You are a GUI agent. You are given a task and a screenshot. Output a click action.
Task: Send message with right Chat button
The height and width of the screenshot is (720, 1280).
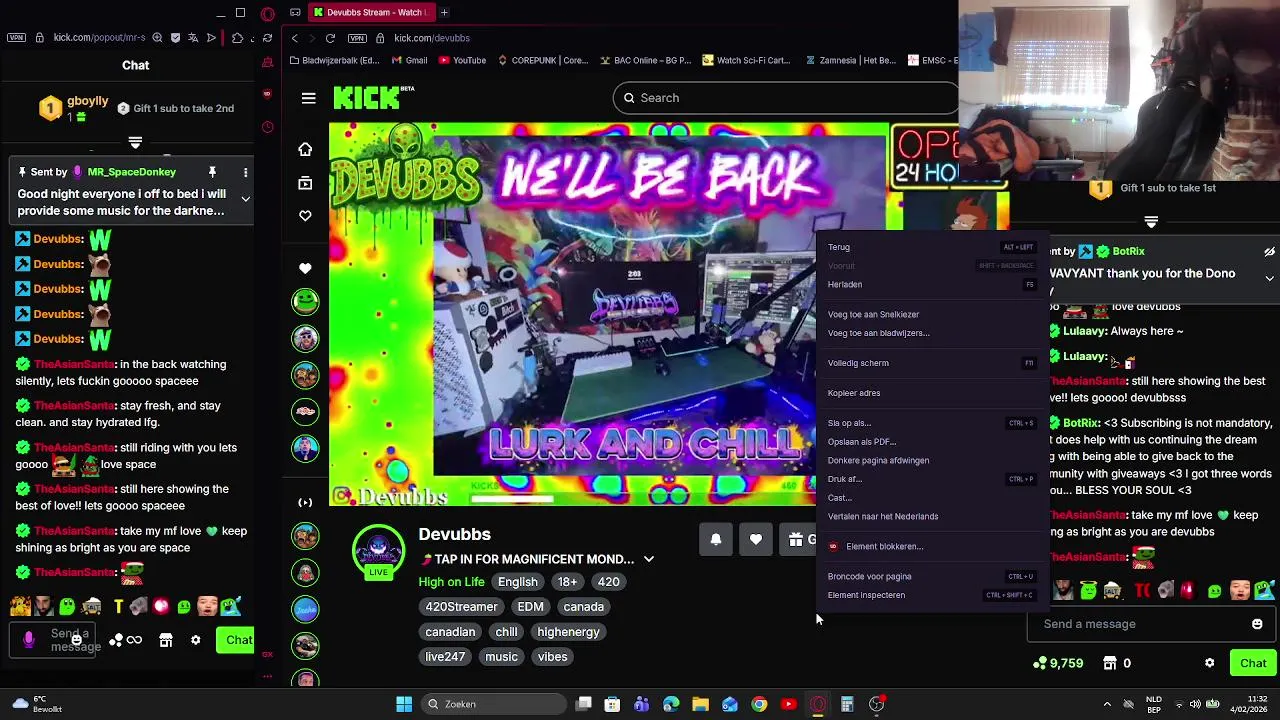1253,663
